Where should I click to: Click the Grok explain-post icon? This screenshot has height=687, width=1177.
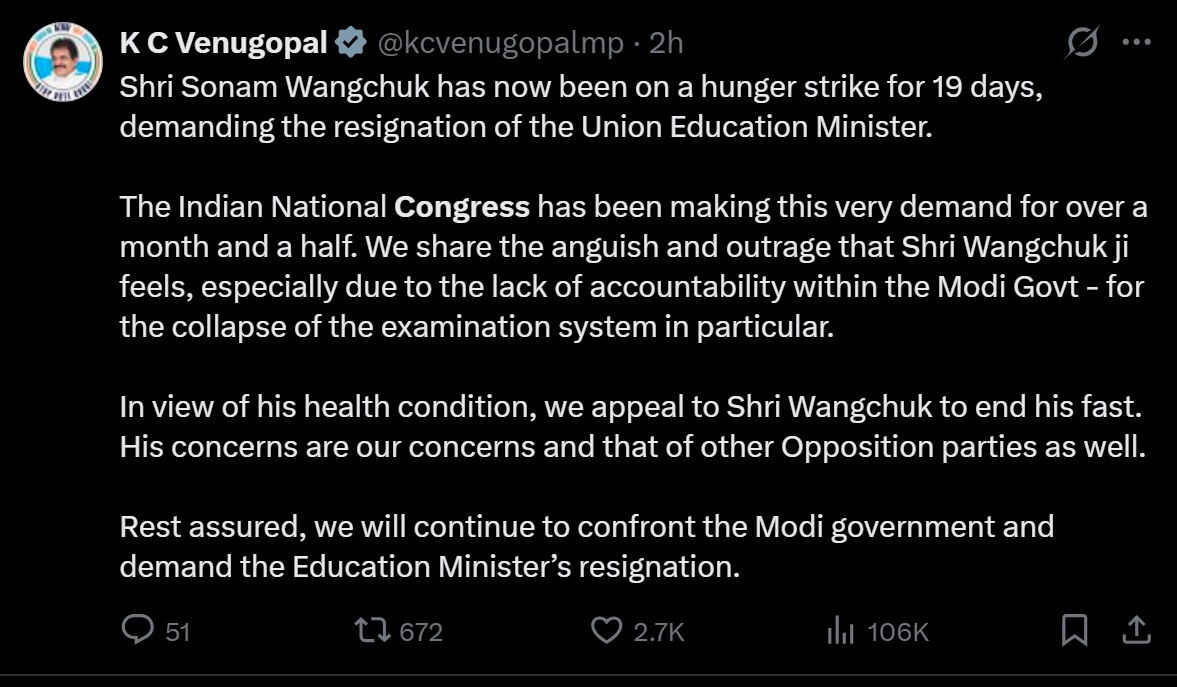click(1082, 41)
